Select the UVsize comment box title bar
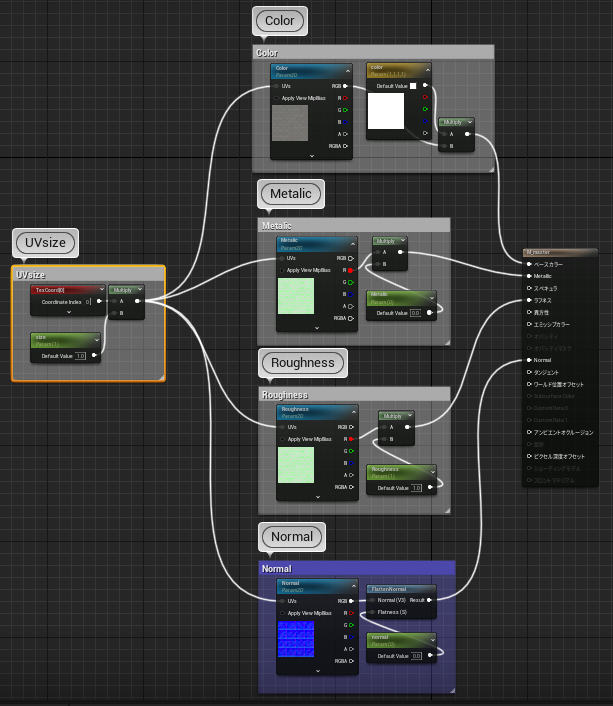The height and width of the screenshot is (706, 613). 88,275
